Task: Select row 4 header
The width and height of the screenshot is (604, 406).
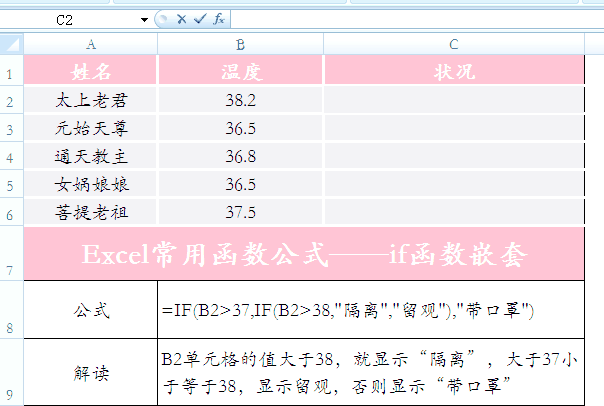Action: (10, 156)
